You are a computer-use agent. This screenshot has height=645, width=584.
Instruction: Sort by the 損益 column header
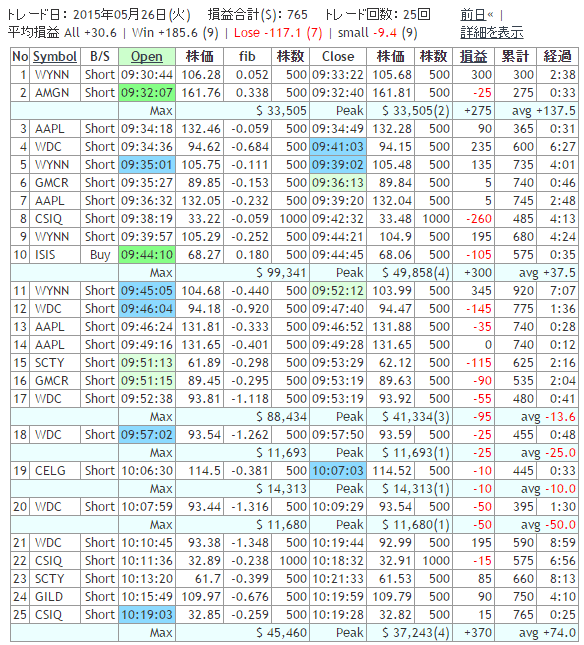473,56
